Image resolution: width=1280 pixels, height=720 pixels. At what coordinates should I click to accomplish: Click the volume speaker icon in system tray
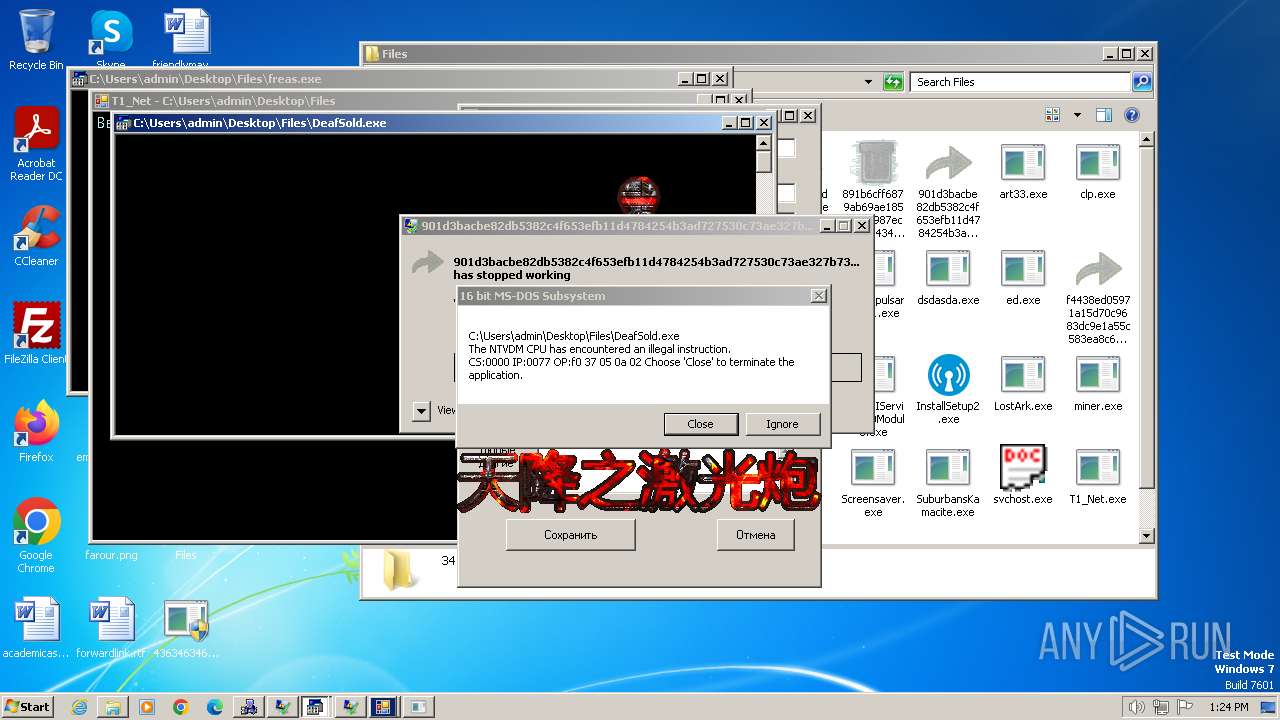point(1136,707)
